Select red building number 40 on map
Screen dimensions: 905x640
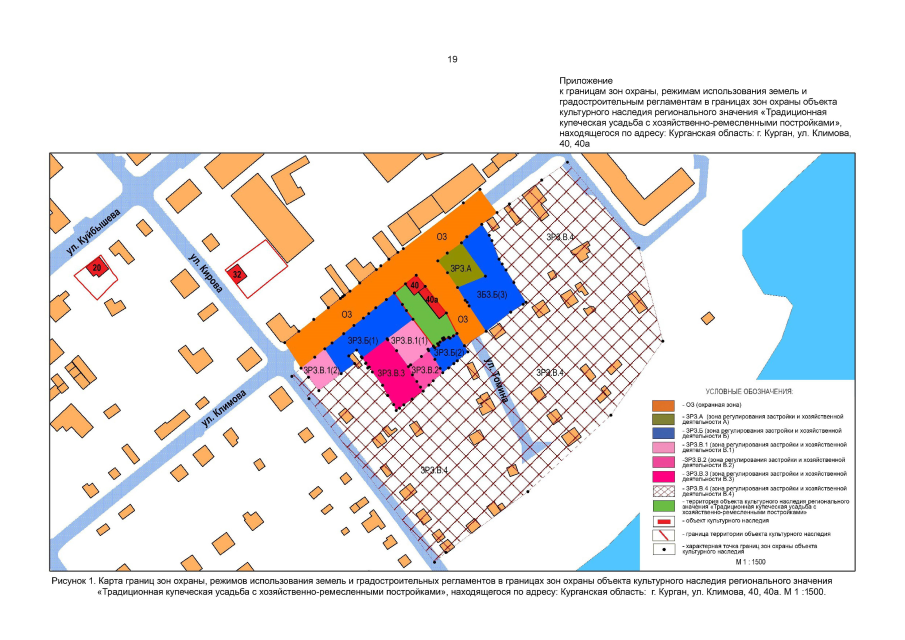(x=414, y=287)
